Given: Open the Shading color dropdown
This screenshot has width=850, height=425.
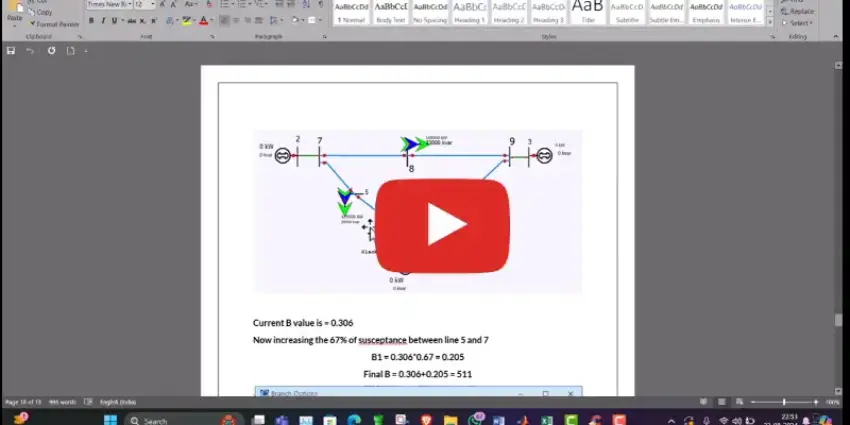Looking at the screenshot, I should [x=302, y=21].
